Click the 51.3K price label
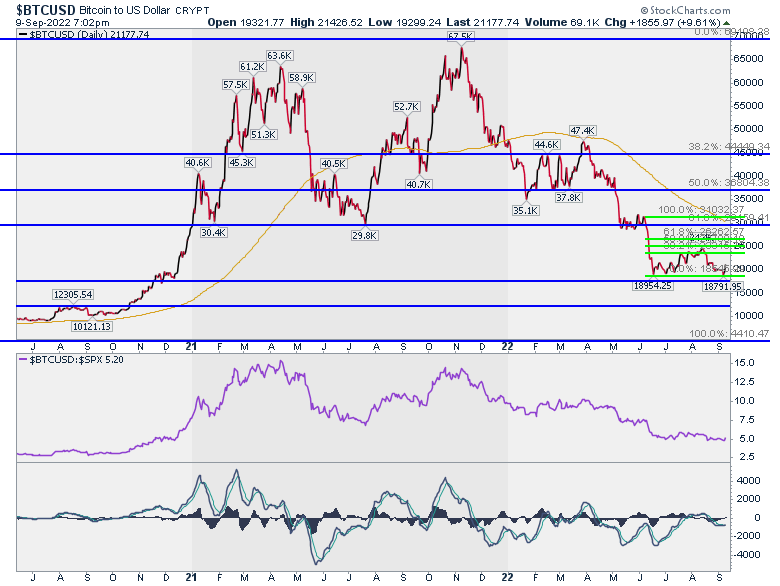The image size is (780, 586). pyautogui.click(x=264, y=134)
